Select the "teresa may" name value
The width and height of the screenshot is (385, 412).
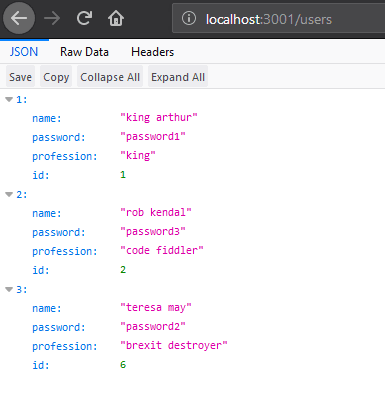pyautogui.click(x=156, y=307)
